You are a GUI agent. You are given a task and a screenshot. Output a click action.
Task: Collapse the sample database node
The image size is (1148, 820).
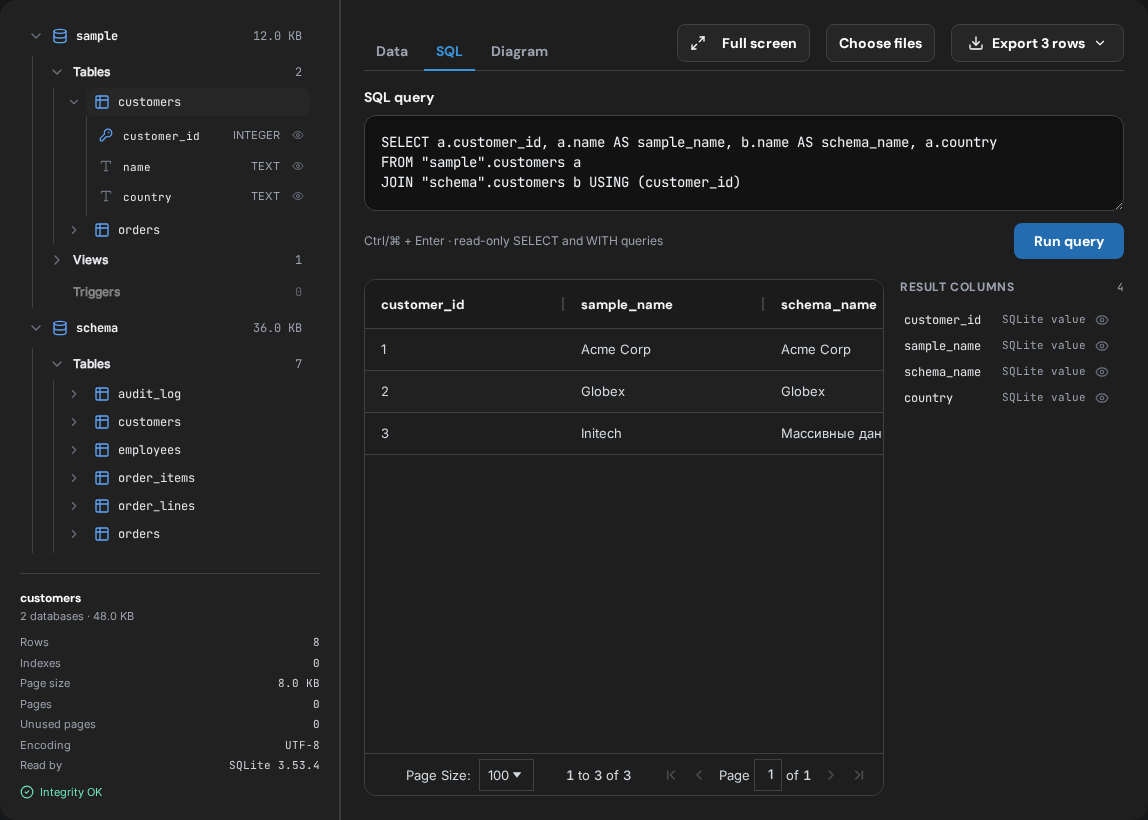pyautogui.click(x=36, y=36)
